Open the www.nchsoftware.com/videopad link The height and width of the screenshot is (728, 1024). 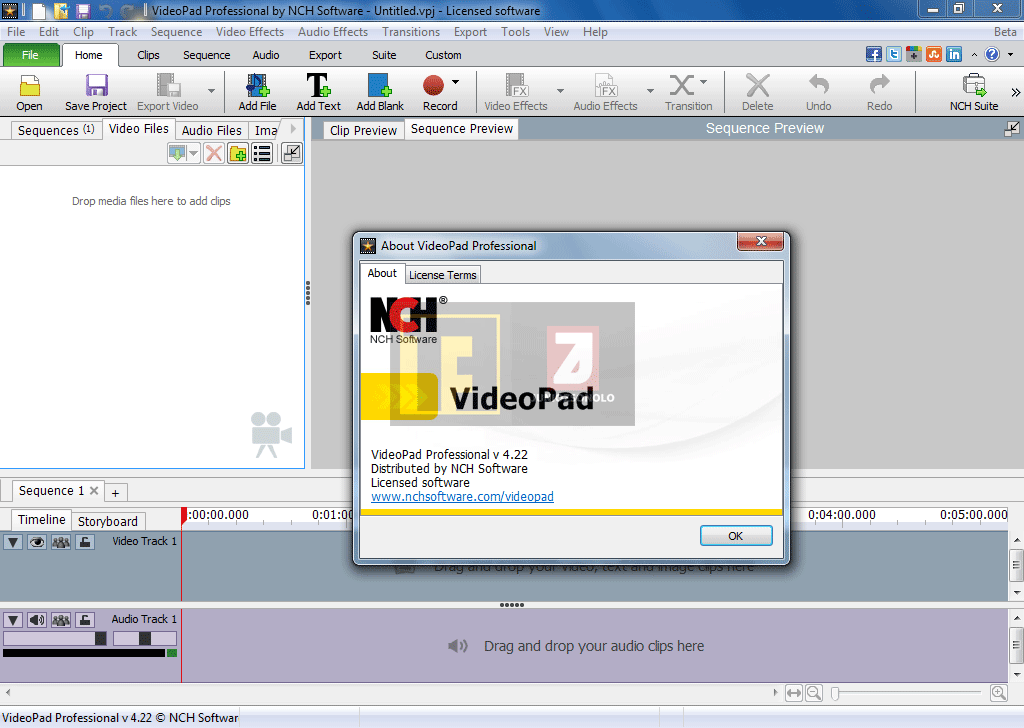pos(462,496)
